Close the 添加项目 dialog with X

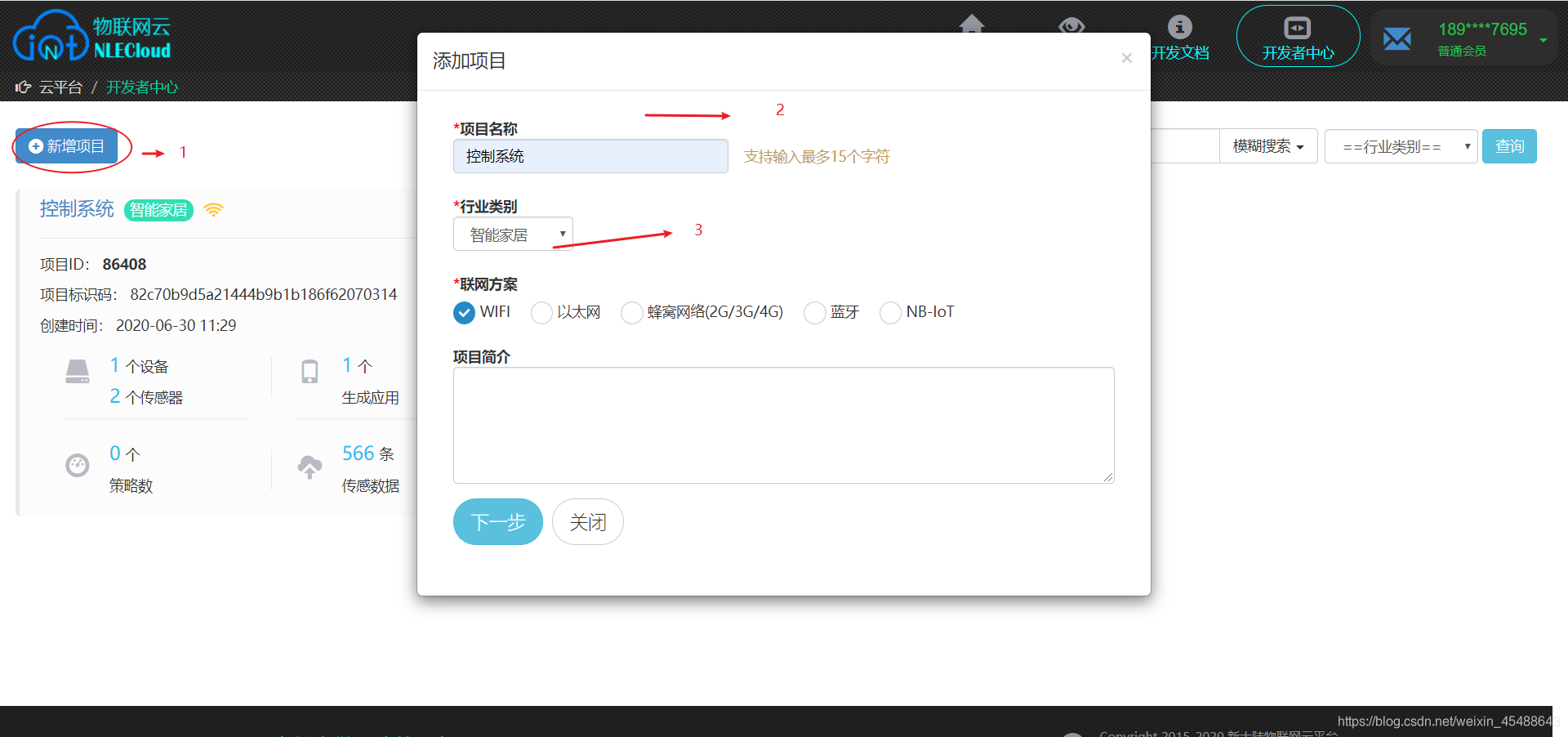(x=1127, y=58)
